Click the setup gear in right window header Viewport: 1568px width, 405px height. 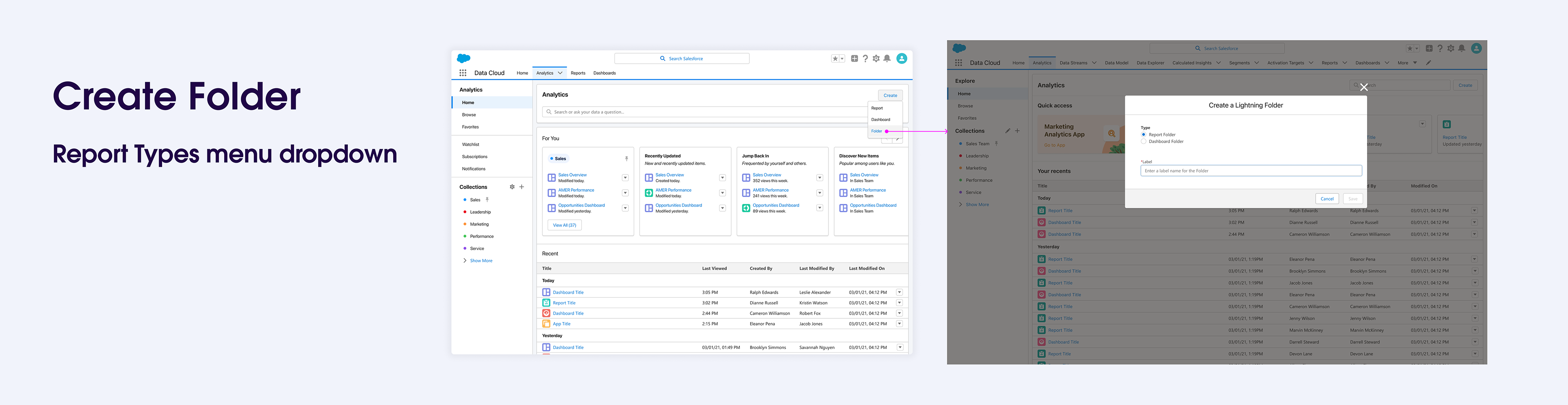pos(1450,48)
